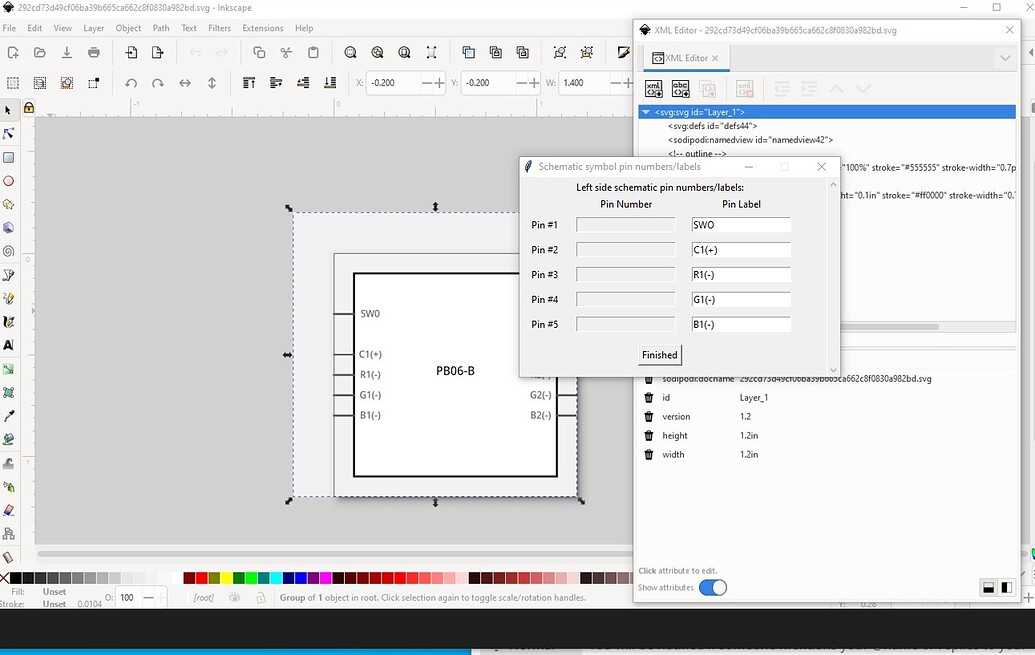Screen dimensions: 1035x655
Task: Paste from clipboard icon
Action: pos(313,52)
